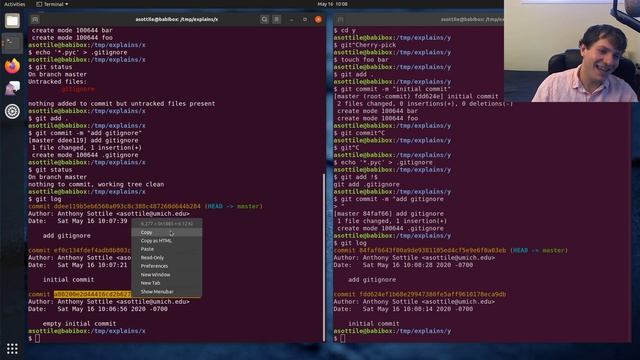
Task: Click '[master 84faf66] add gitignore' line
Action: tap(389, 214)
